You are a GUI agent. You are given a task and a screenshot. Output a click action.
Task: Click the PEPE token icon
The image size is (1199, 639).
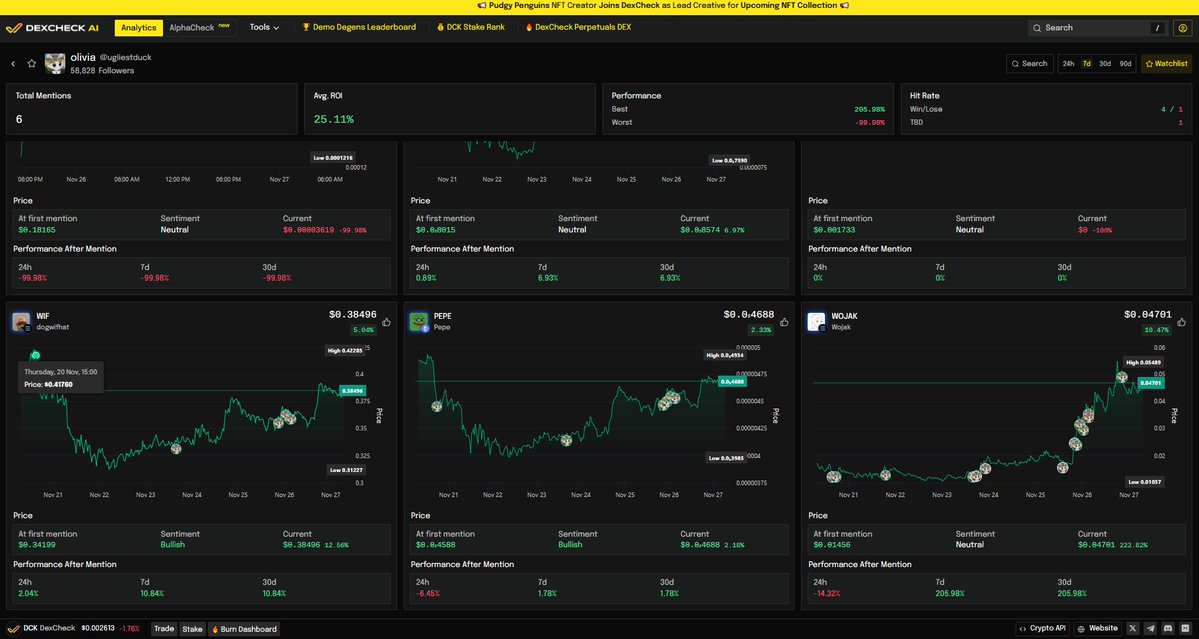click(419, 322)
